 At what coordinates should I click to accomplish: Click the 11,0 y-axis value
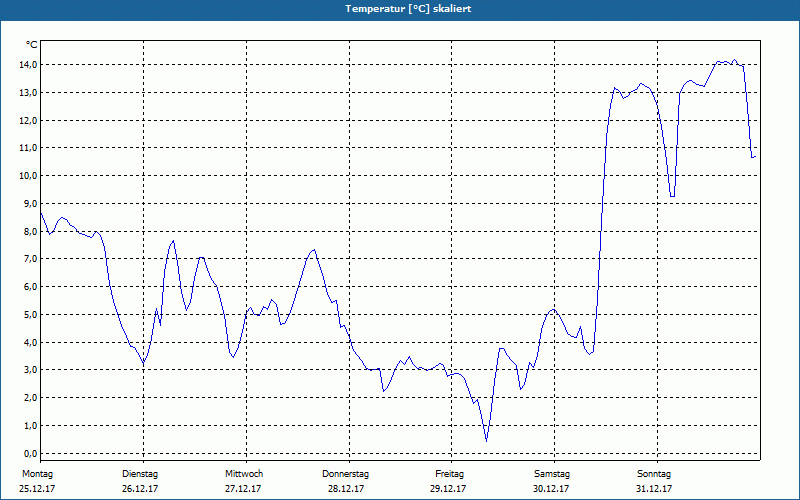point(29,148)
